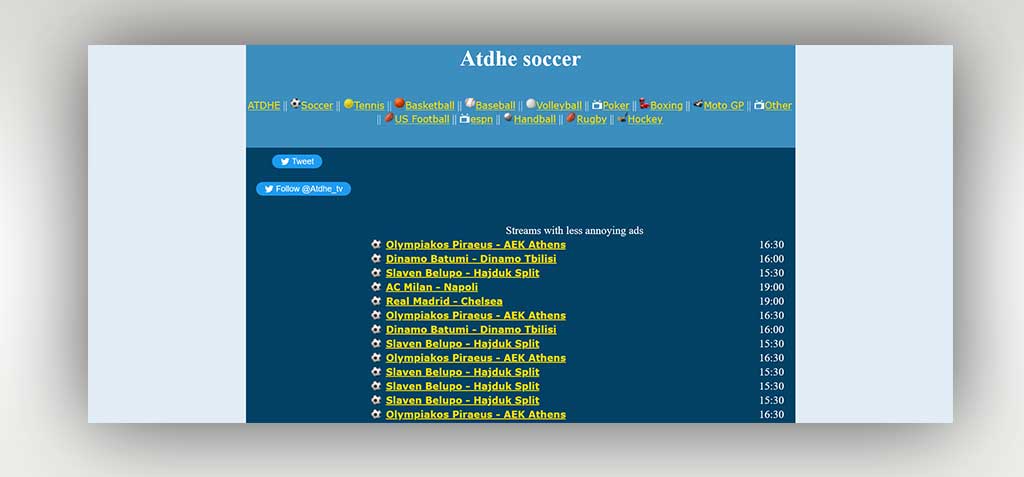This screenshot has width=1024, height=477.
Task: Click the 19:00 time in the AC Milan row
Action: [771, 287]
